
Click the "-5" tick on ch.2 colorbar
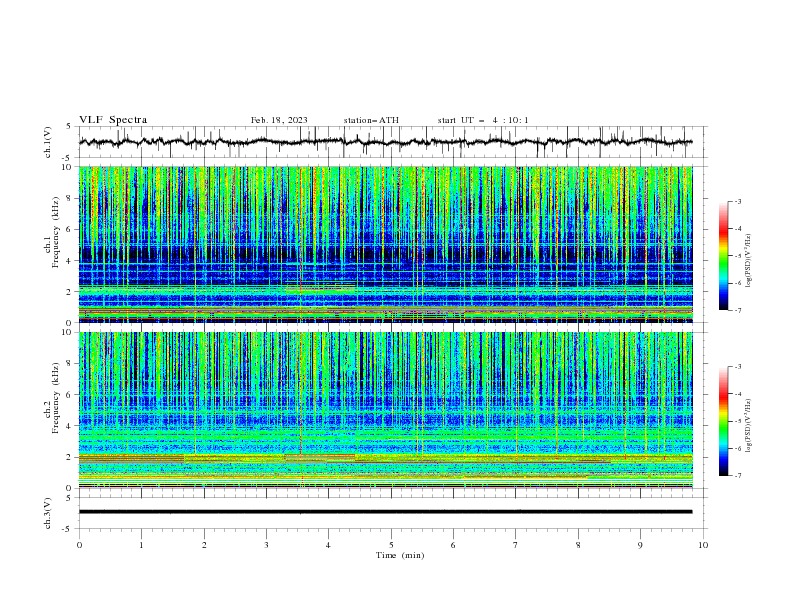738,421
